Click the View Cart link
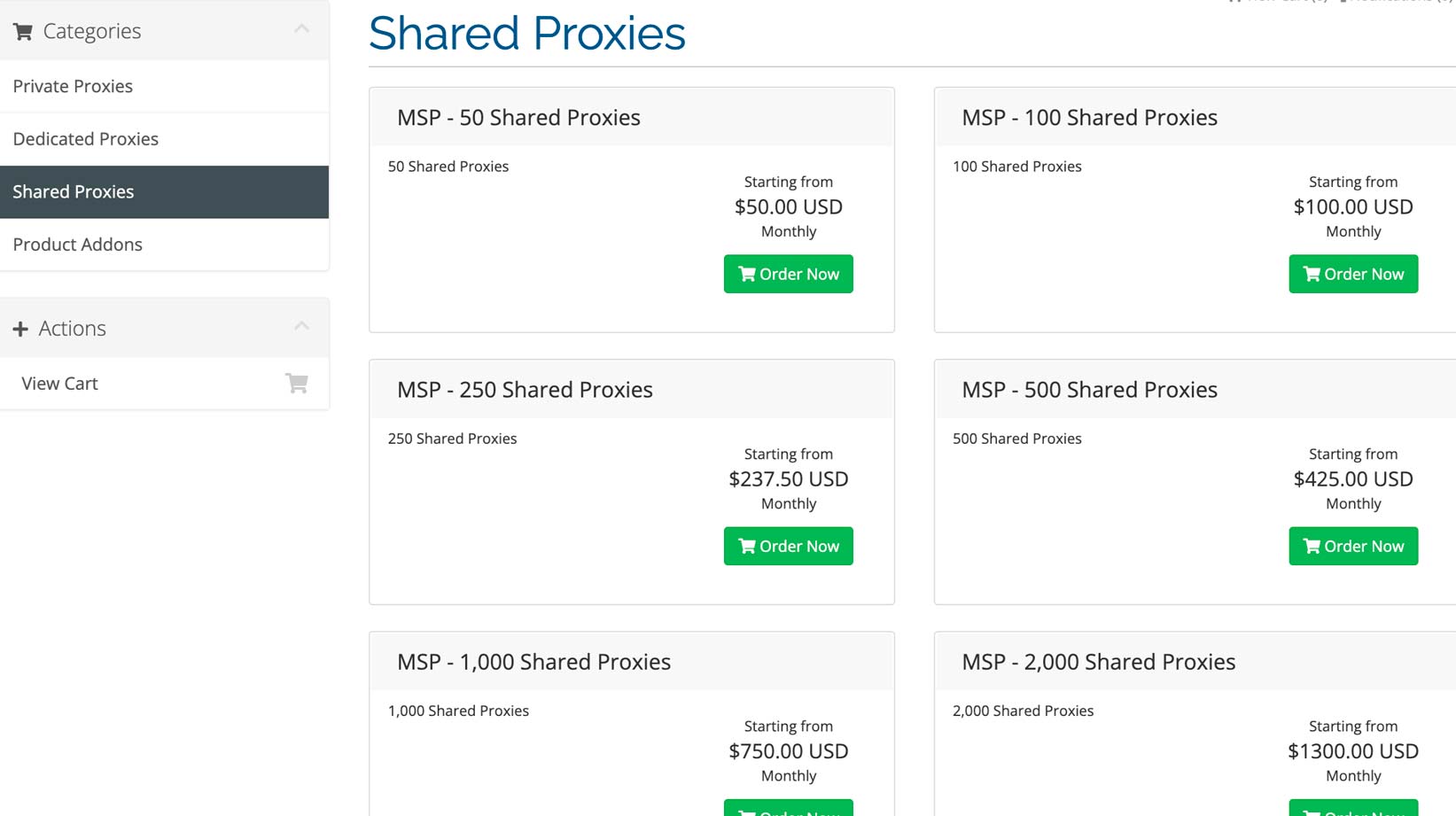The height and width of the screenshot is (816, 1456). (59, 384)
